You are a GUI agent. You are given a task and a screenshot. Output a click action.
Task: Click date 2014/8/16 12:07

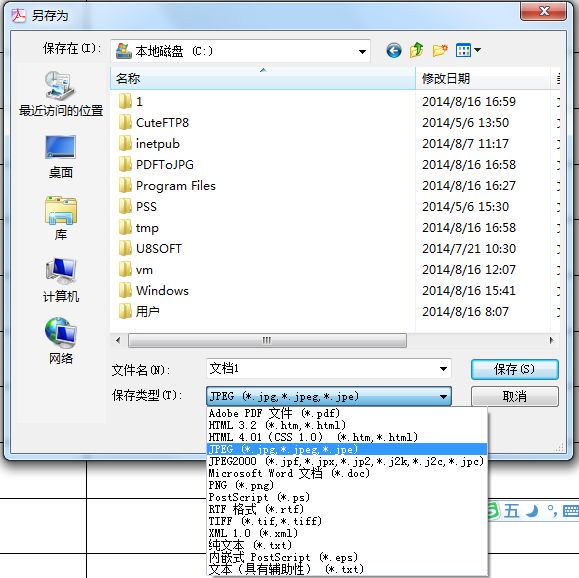(x=469, y=270)
